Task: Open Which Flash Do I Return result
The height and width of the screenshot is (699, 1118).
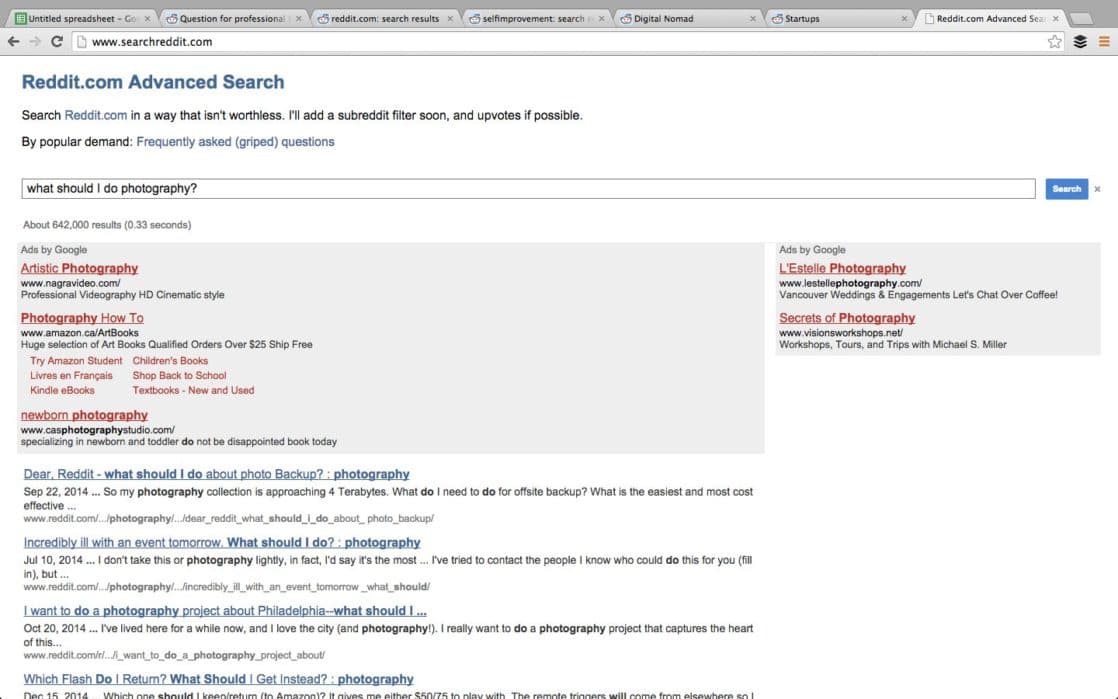Action: pyautogui.click(x=218, y=680)
